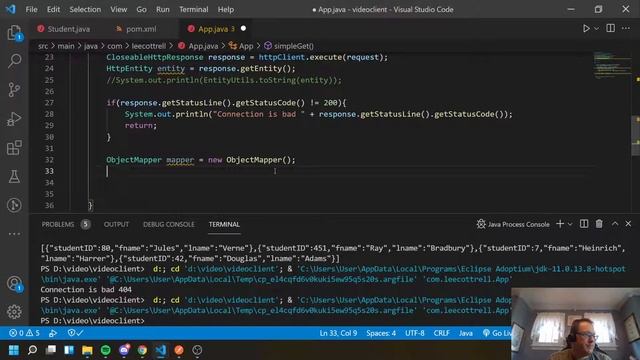The height and width of the screenshot is (360, 640).
Task: Open the OUTPUT panel tab
Action: pos(116,224)
